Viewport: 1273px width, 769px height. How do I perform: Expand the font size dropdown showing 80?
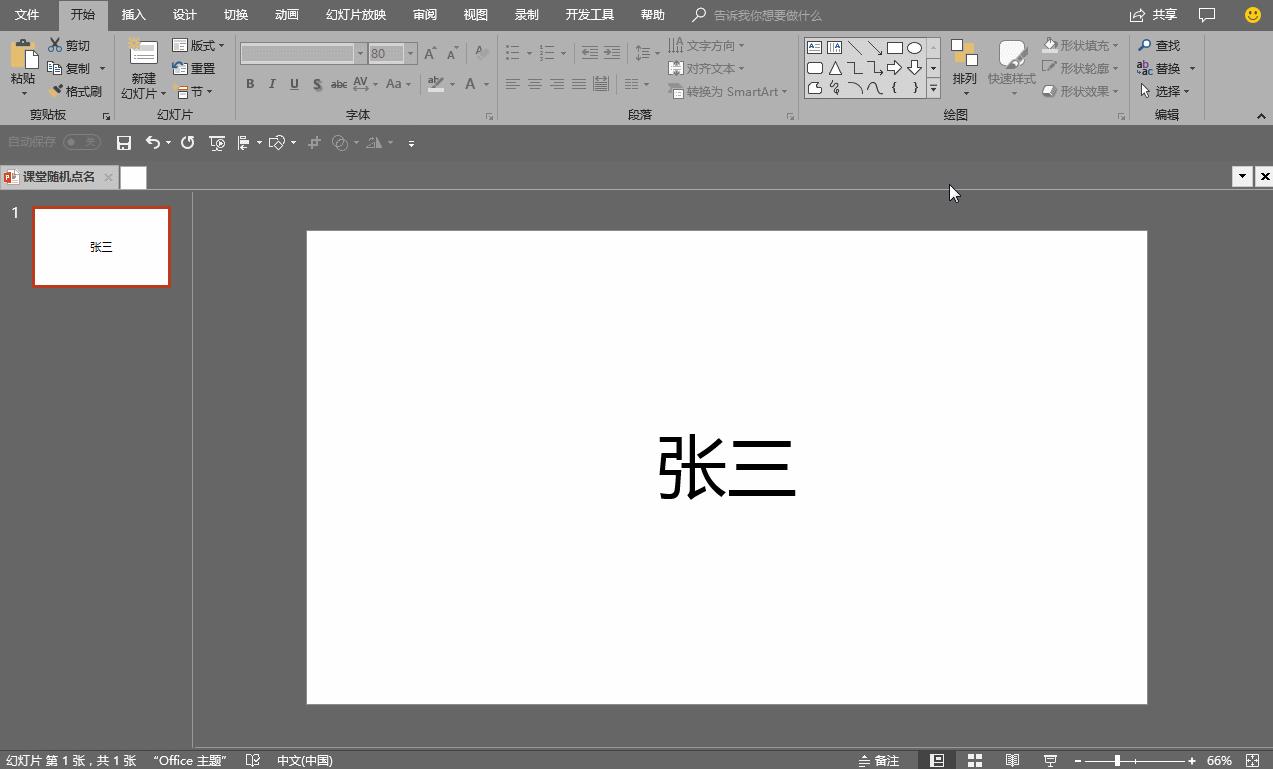tap(409, 53)
